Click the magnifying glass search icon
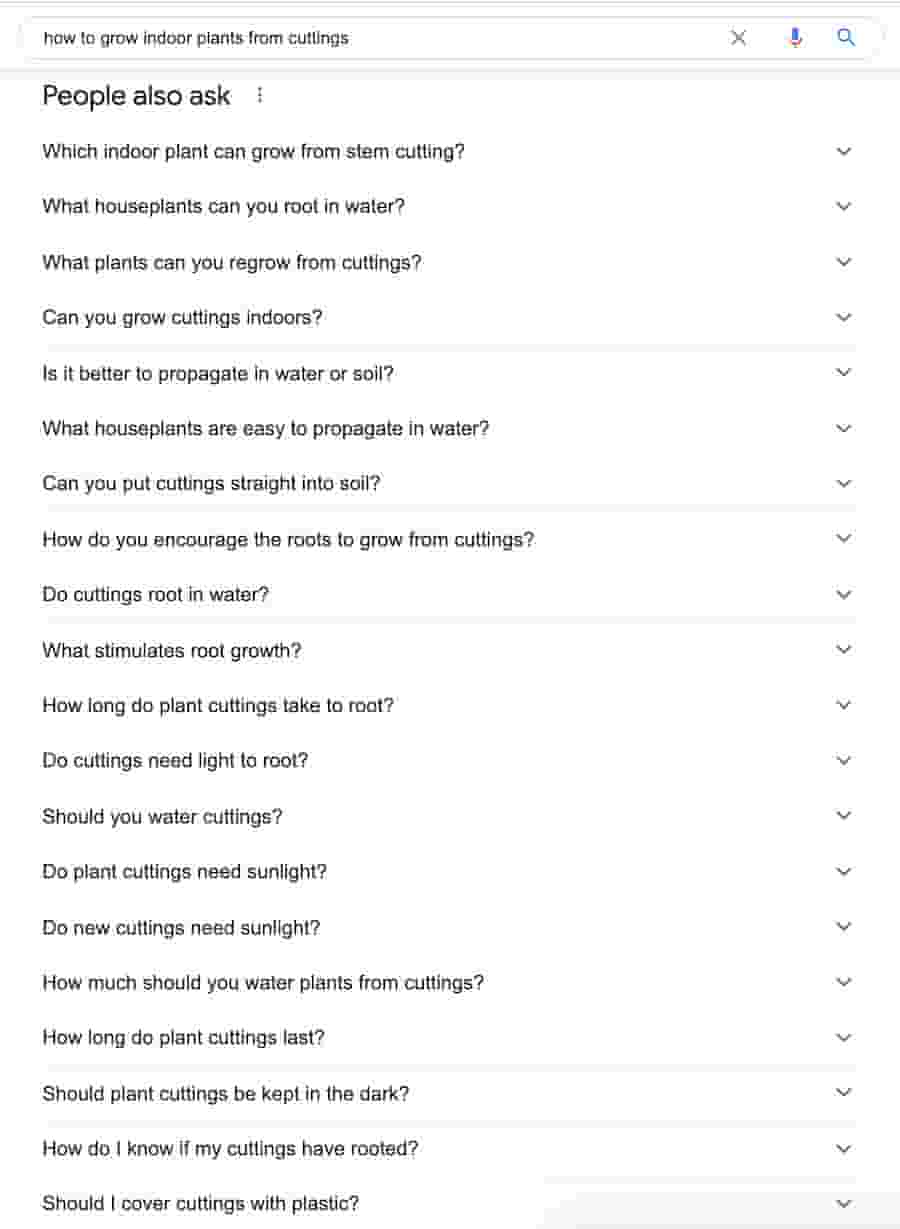Screen dimensions: 900x1229 click(x=846, y=37)
